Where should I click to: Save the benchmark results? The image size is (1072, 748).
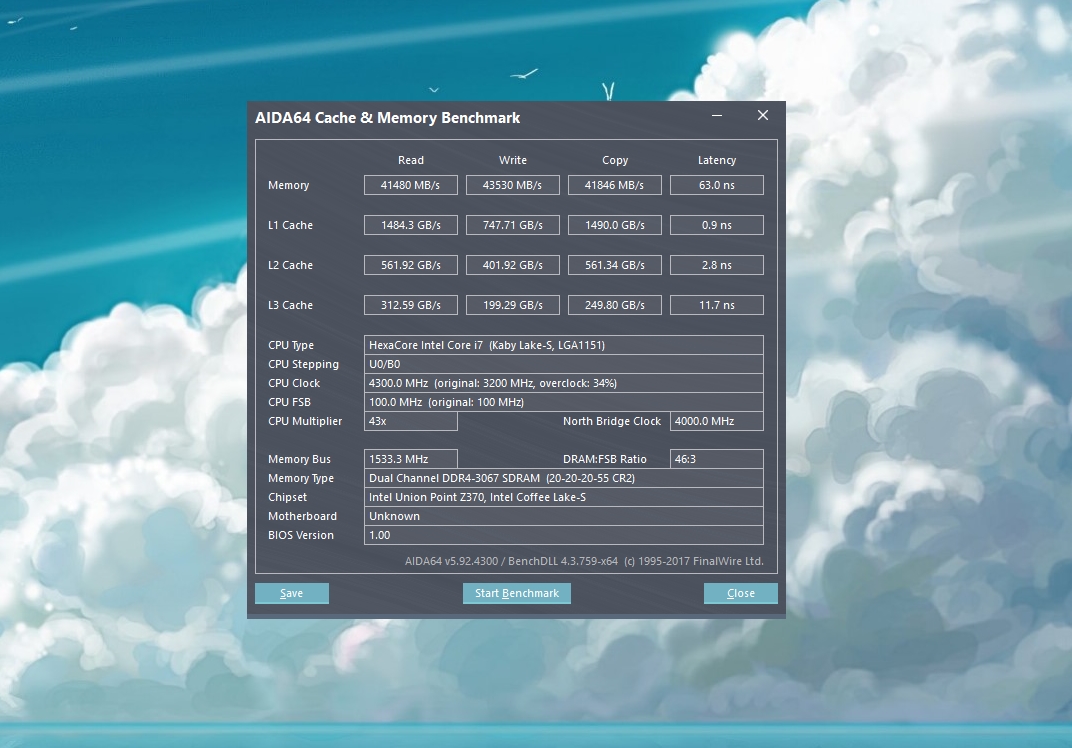[291, 593]
